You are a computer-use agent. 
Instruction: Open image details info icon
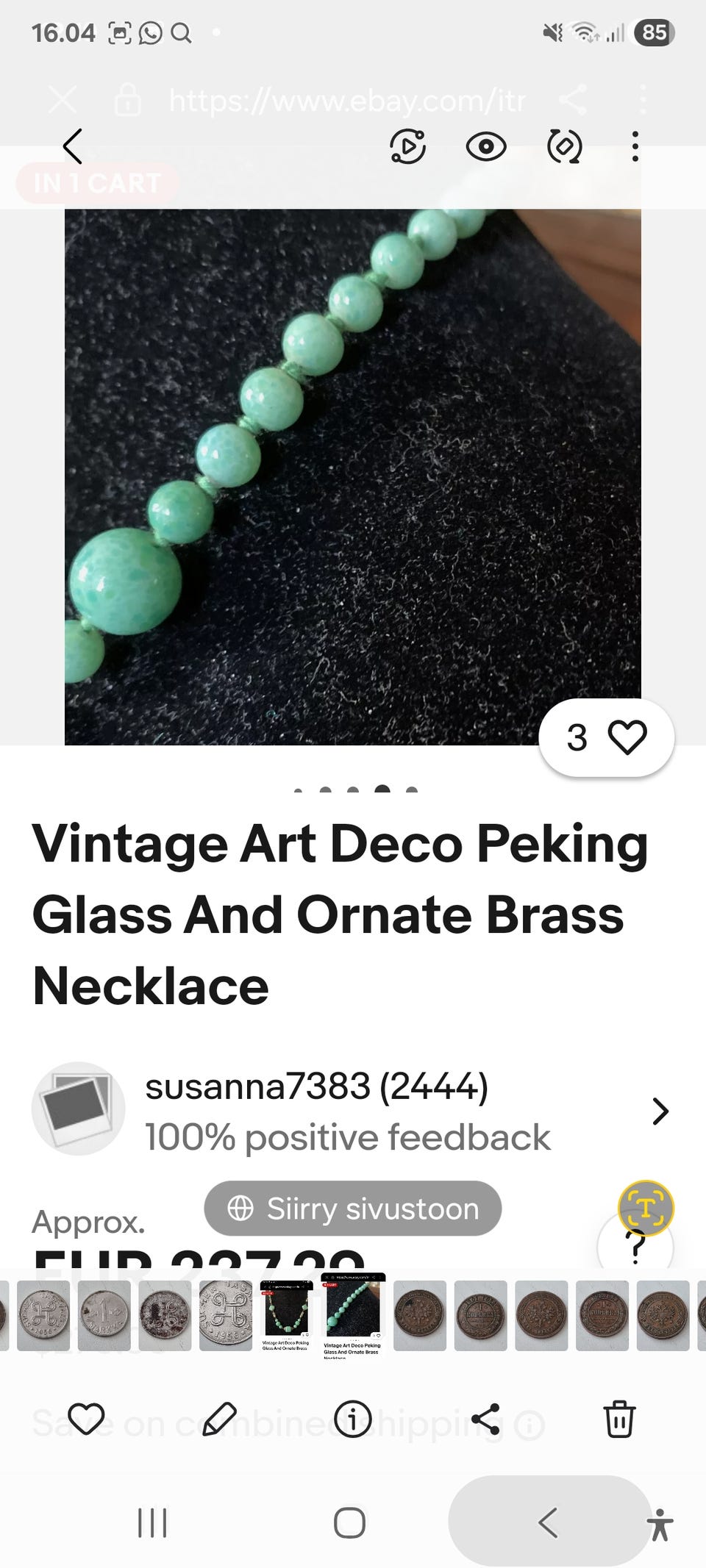click(x=352, y=1419)
